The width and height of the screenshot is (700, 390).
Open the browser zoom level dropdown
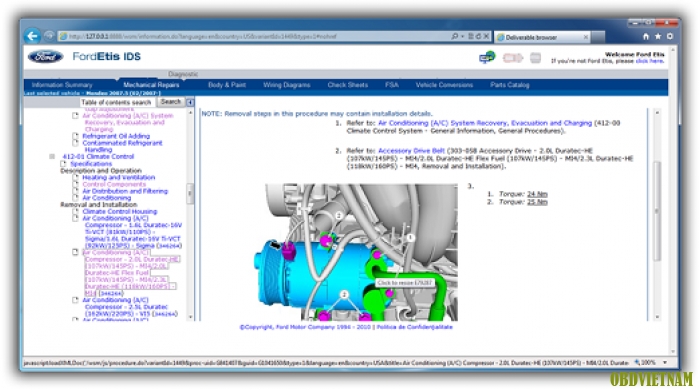[665, 362]
